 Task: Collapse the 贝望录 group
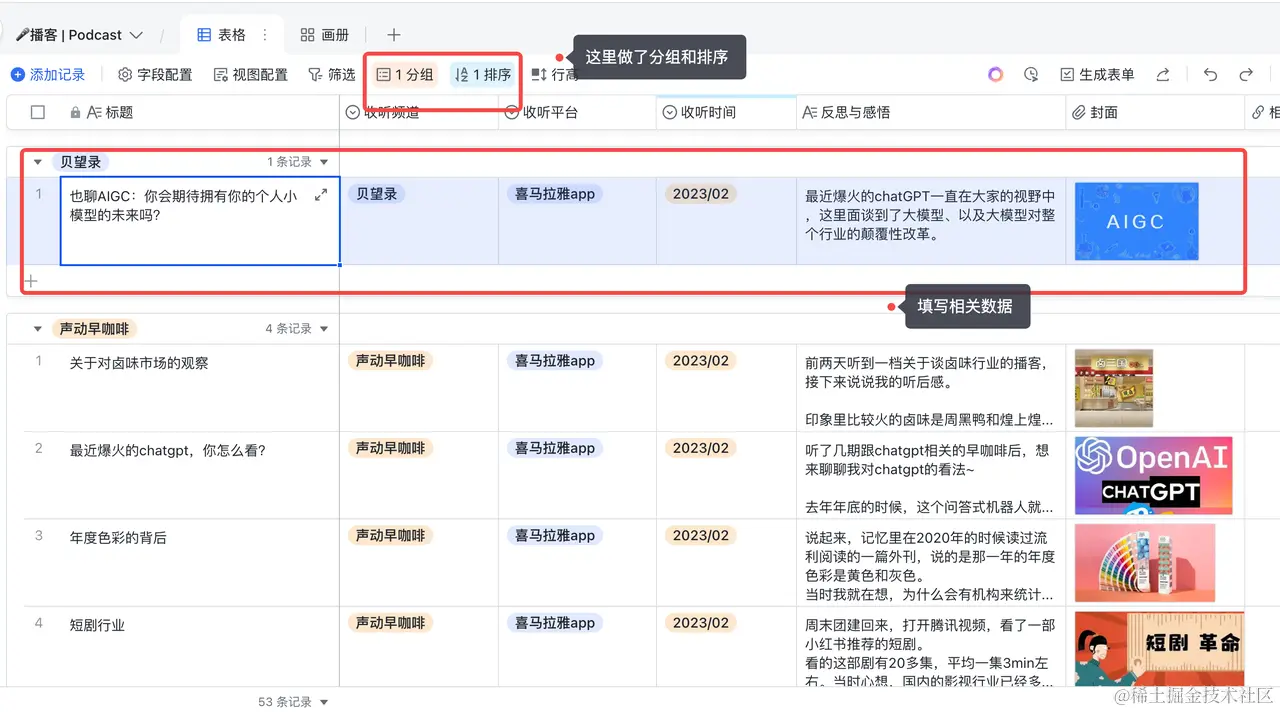coord(37,161)
